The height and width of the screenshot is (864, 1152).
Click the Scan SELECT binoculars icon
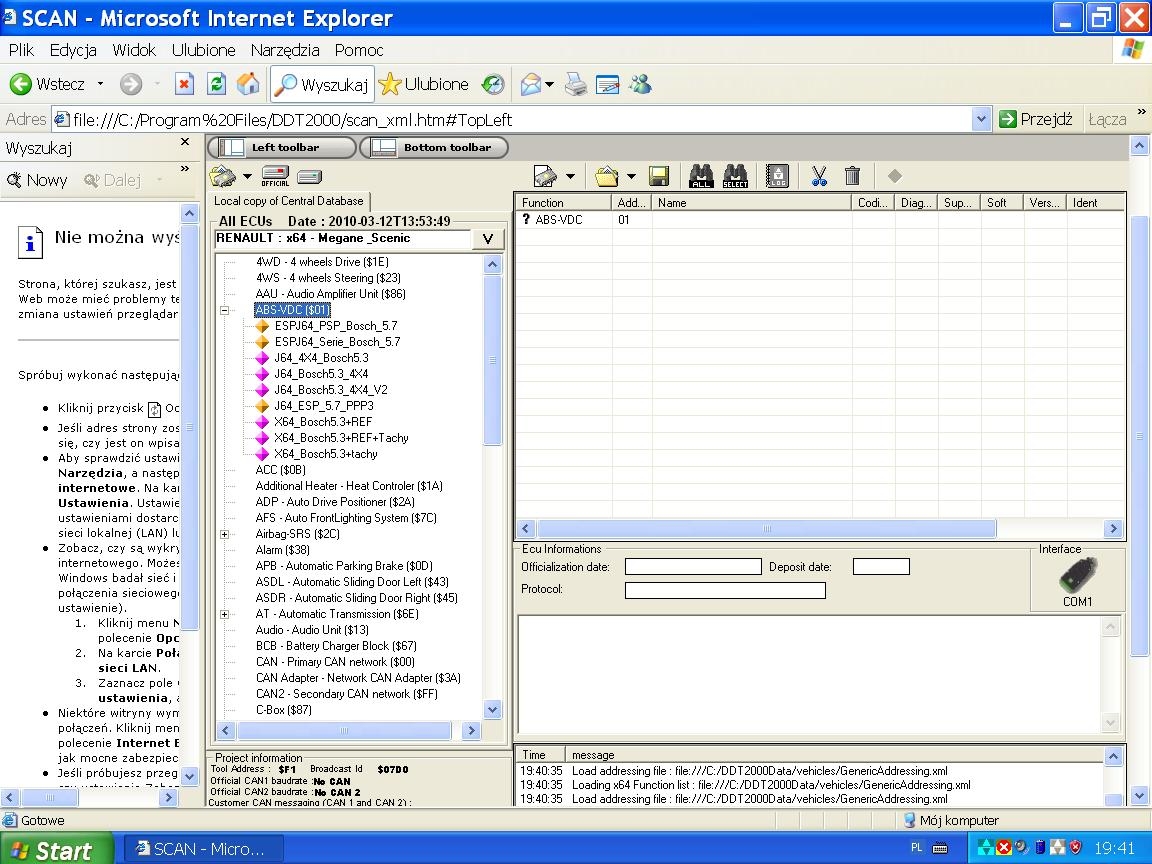coord(735,176)
